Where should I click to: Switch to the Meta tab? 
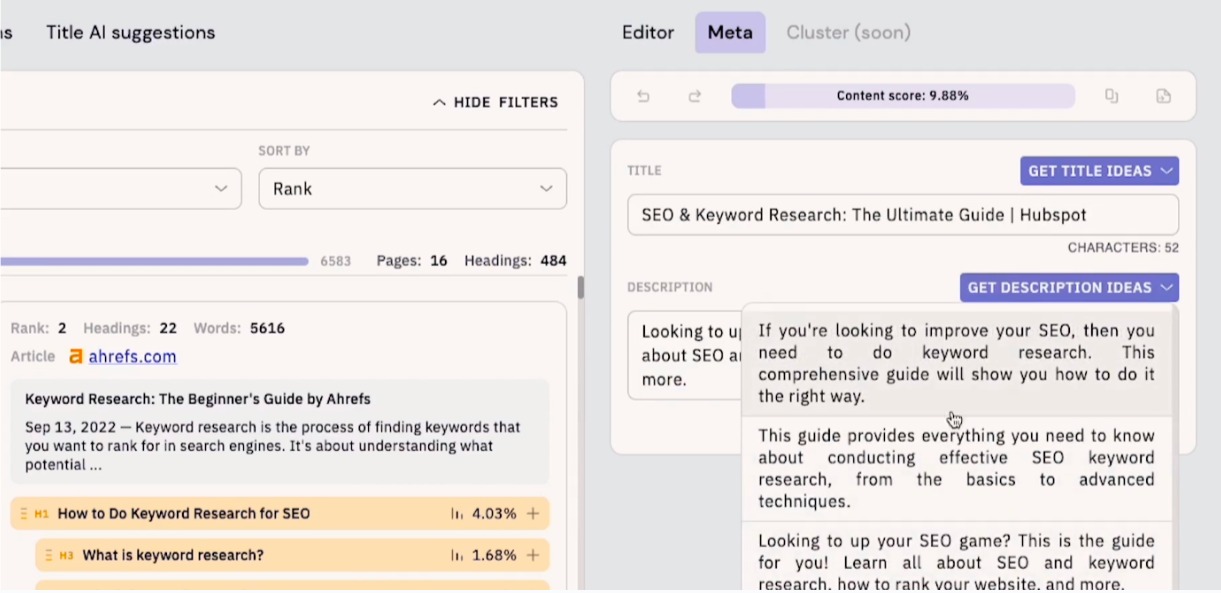[730, 33]
